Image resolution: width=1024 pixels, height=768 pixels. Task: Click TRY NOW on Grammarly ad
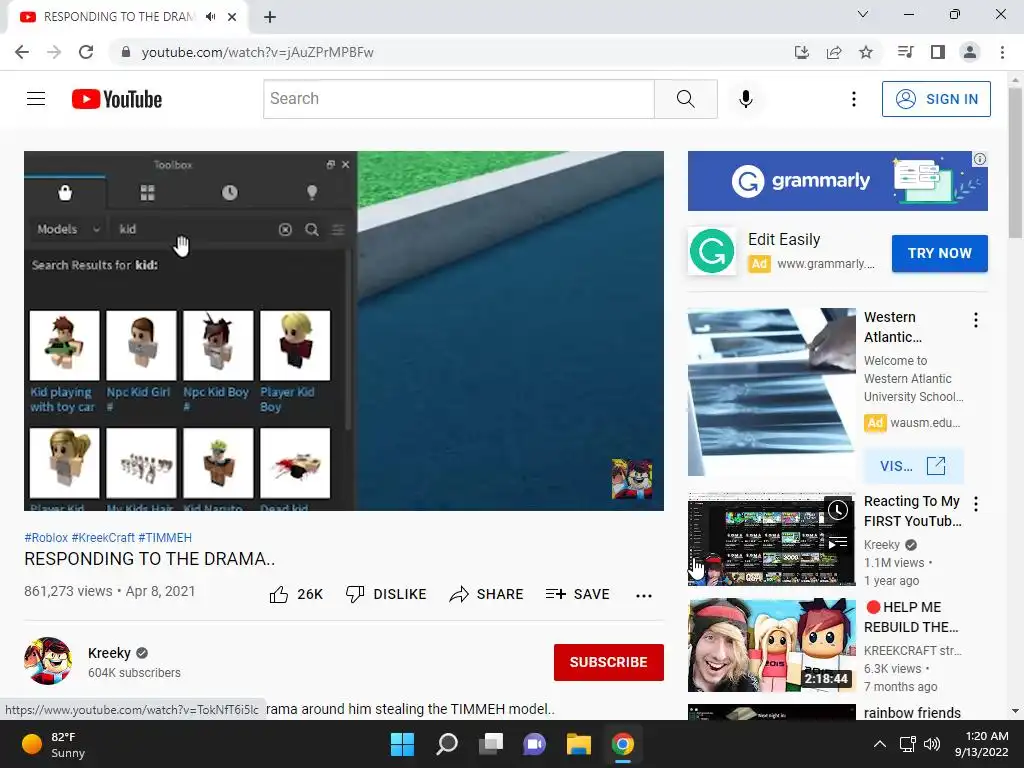click(939, 253)
